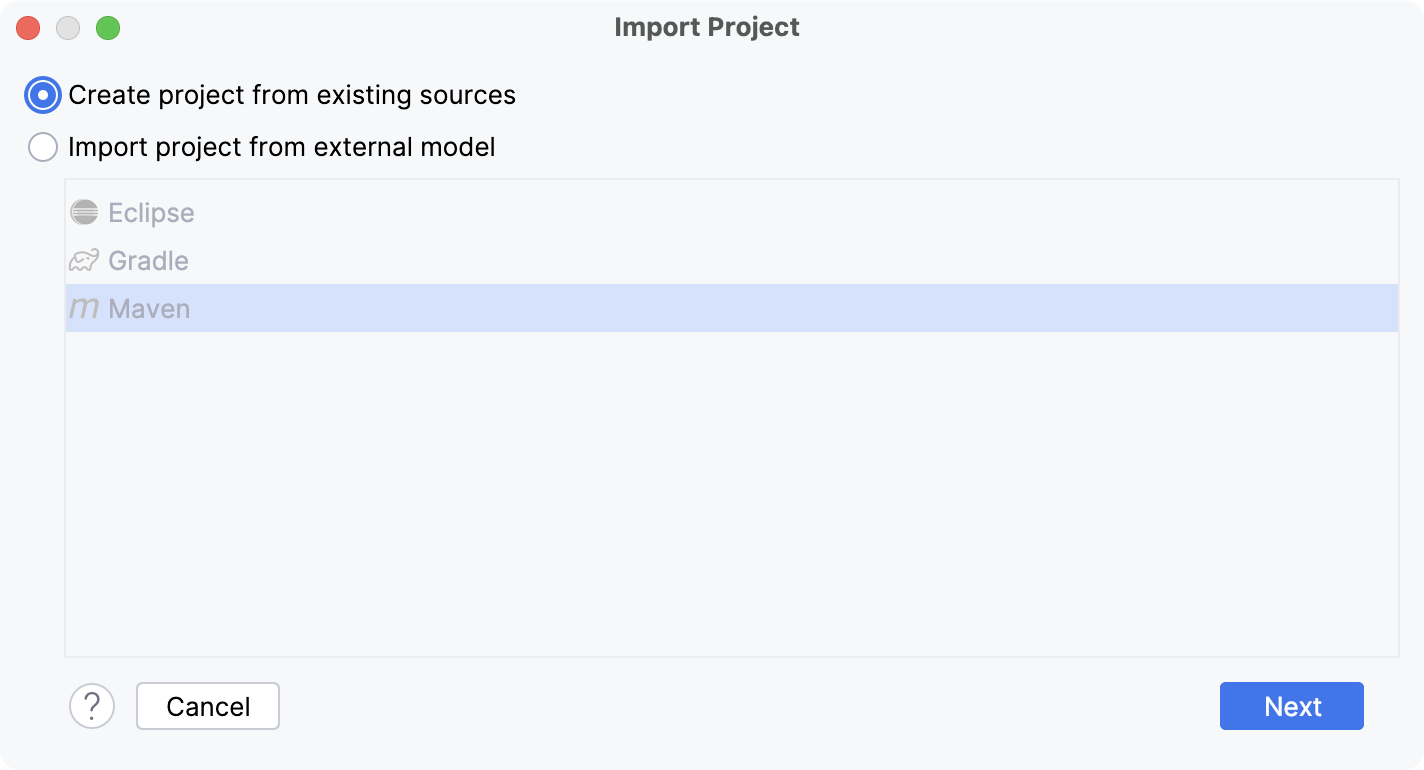Select the Gradle import model

point(148,260)
